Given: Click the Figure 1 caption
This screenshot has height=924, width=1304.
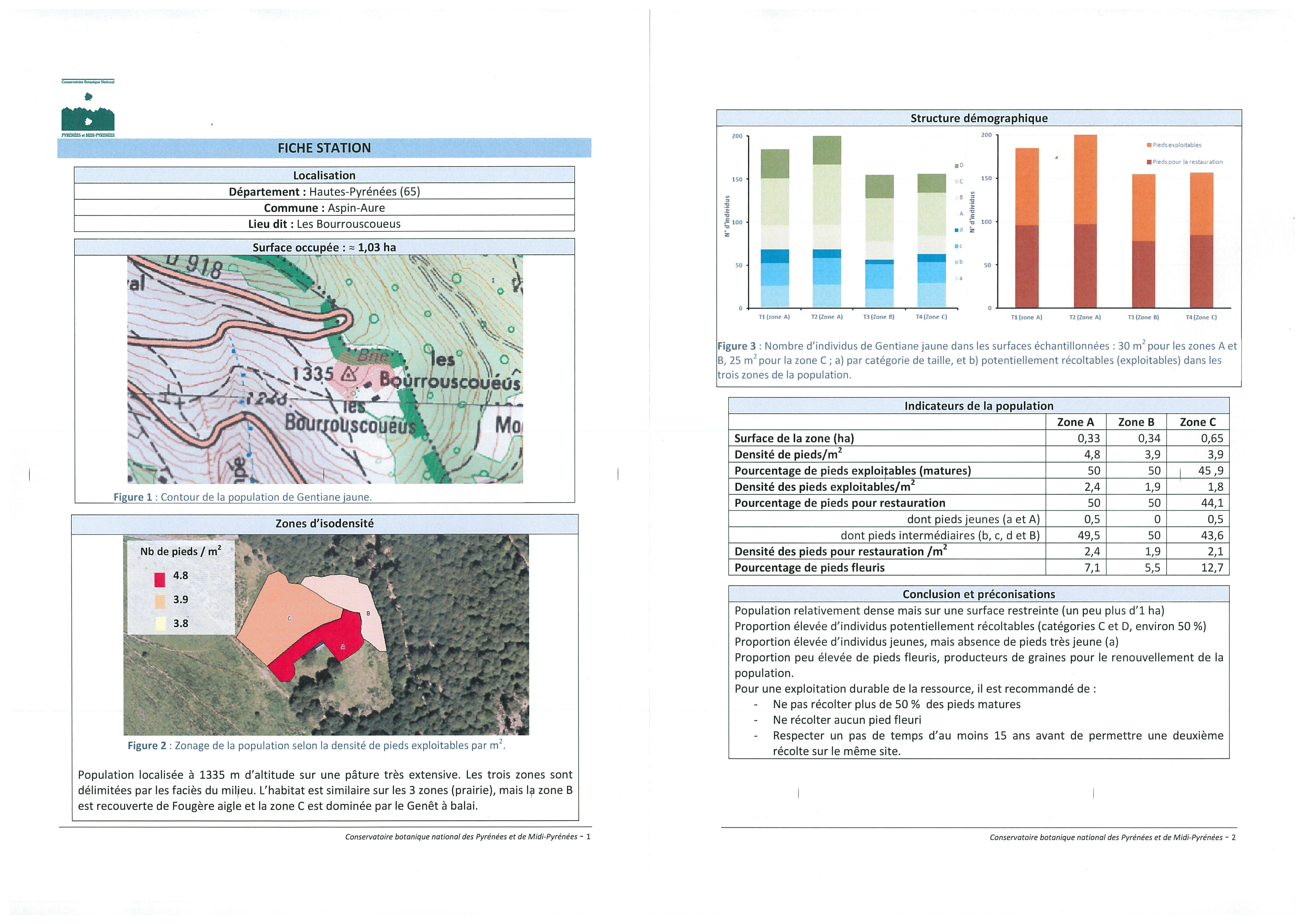Looking at the screenshot, I should pyautogui.click(x=242, y=497).
